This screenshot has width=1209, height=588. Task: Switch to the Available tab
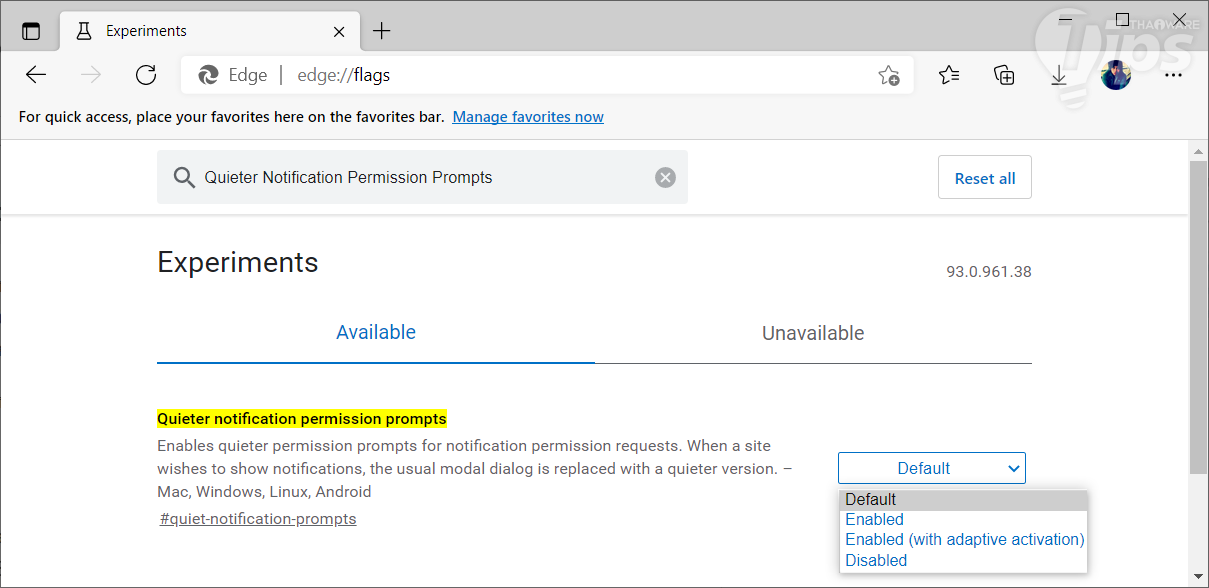point(376,332)
